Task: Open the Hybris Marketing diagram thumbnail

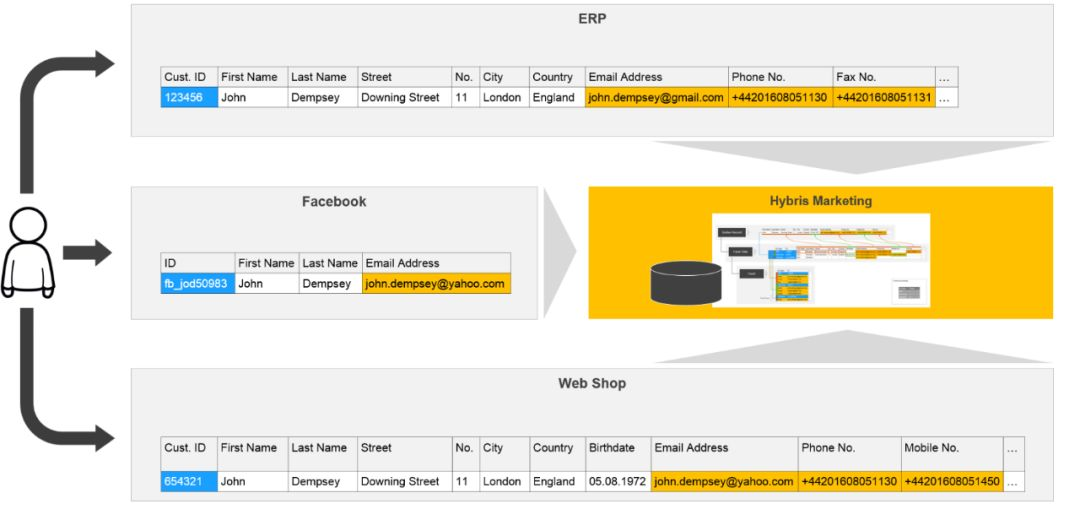Action: click(821, 260)
